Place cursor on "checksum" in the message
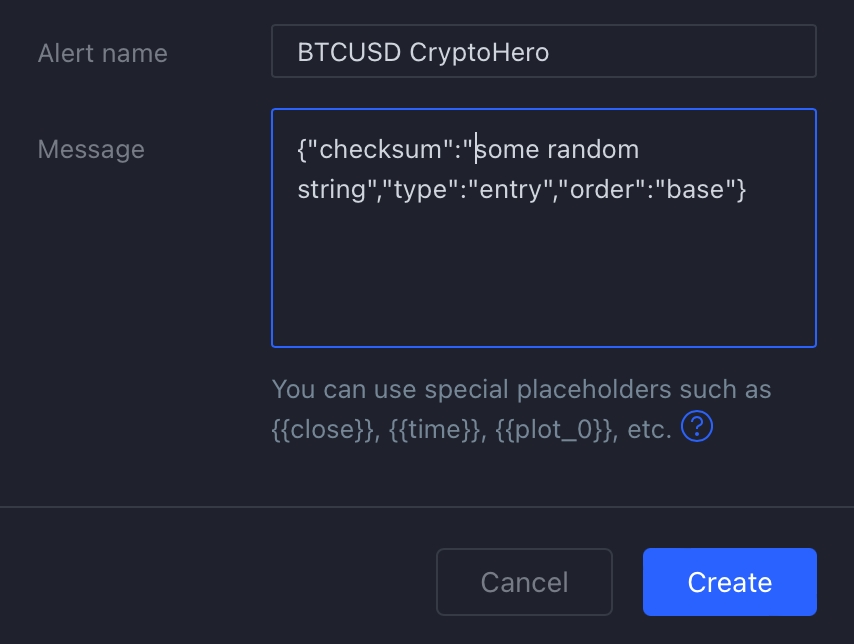Image resolution: width=854 pixels, height=644 pixels. click(379, 150)
